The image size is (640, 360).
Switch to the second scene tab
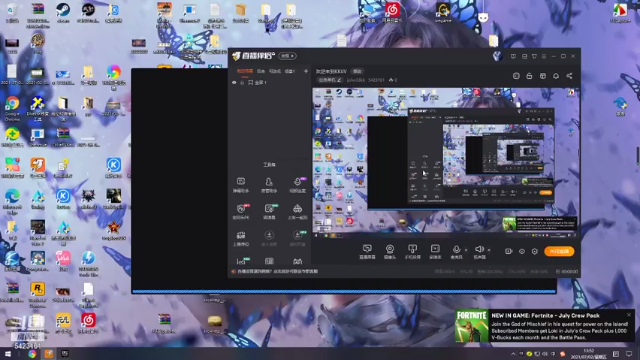coord(260,71)
